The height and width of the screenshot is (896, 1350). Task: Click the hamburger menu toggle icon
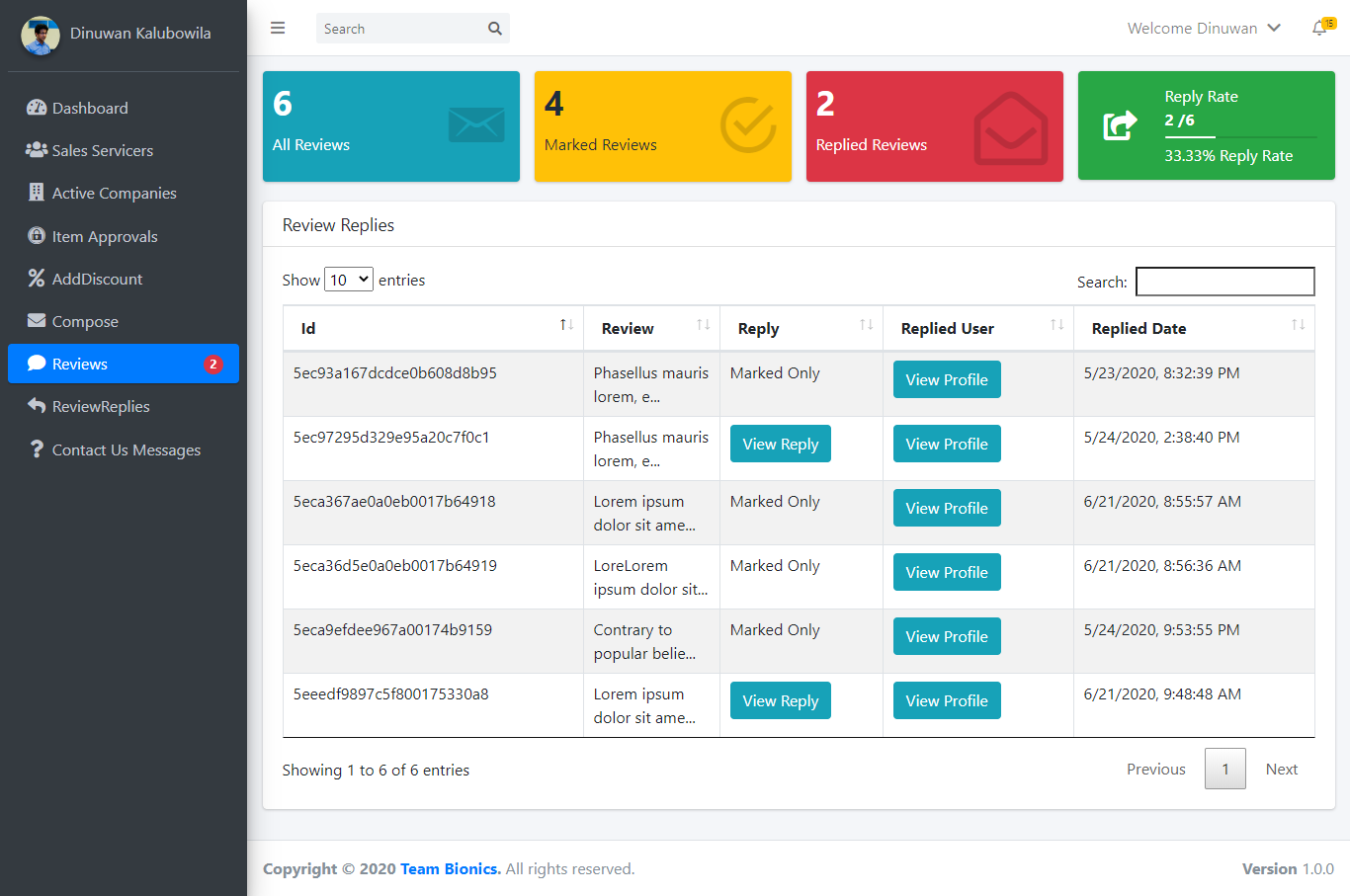pyautogui.click(x=278, y=28)
